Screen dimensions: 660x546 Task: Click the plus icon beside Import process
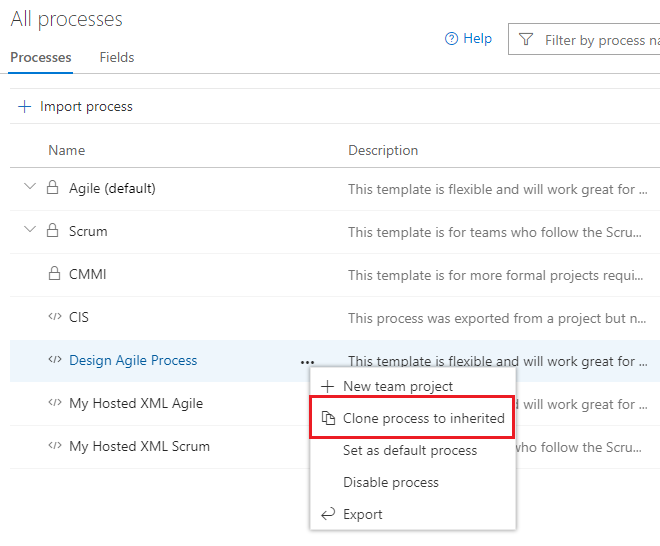click(x=24, y=107)
